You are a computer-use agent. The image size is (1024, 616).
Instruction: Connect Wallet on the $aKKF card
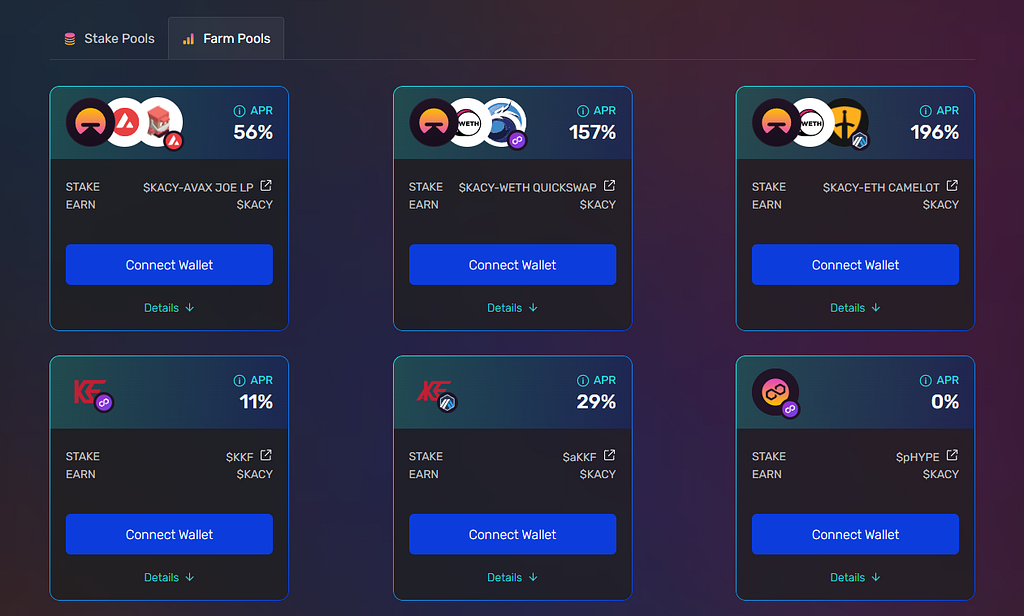point(513,534)
